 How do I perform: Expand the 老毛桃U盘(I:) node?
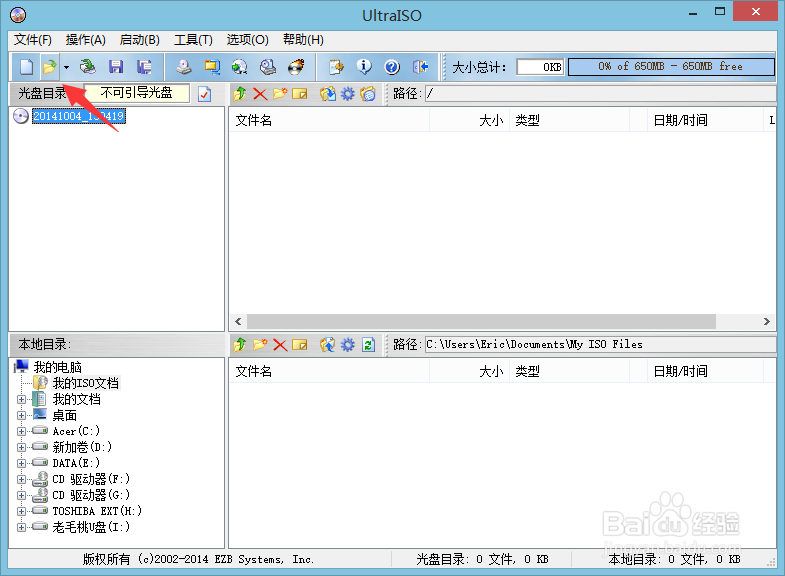21,527
